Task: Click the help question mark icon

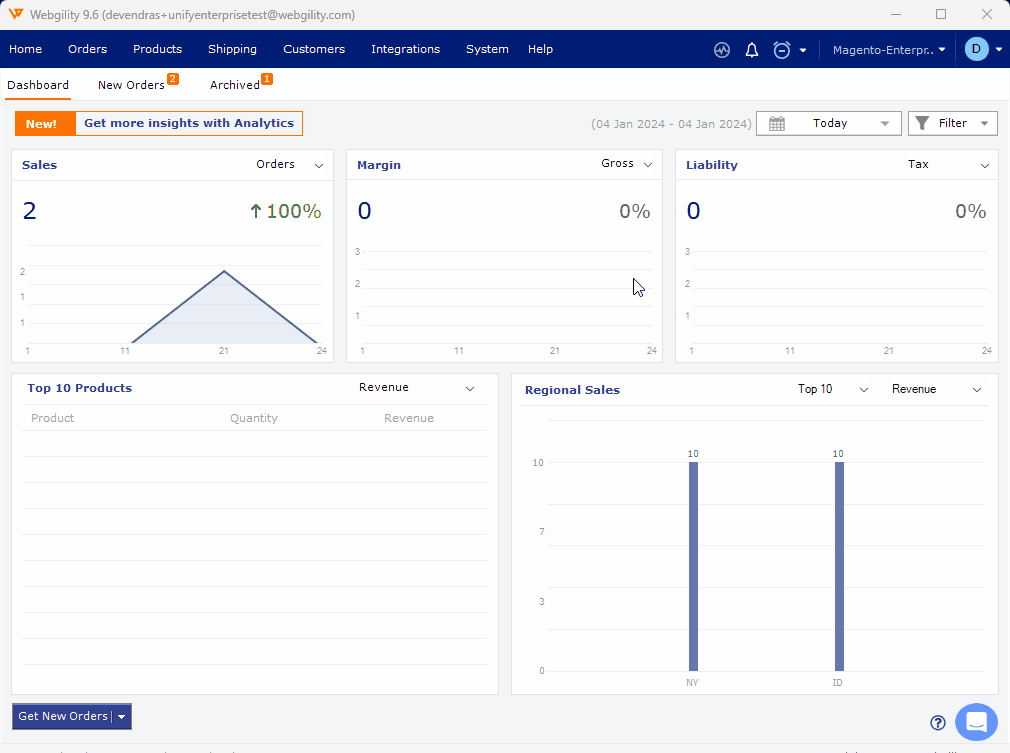Action: coord(938,723)
